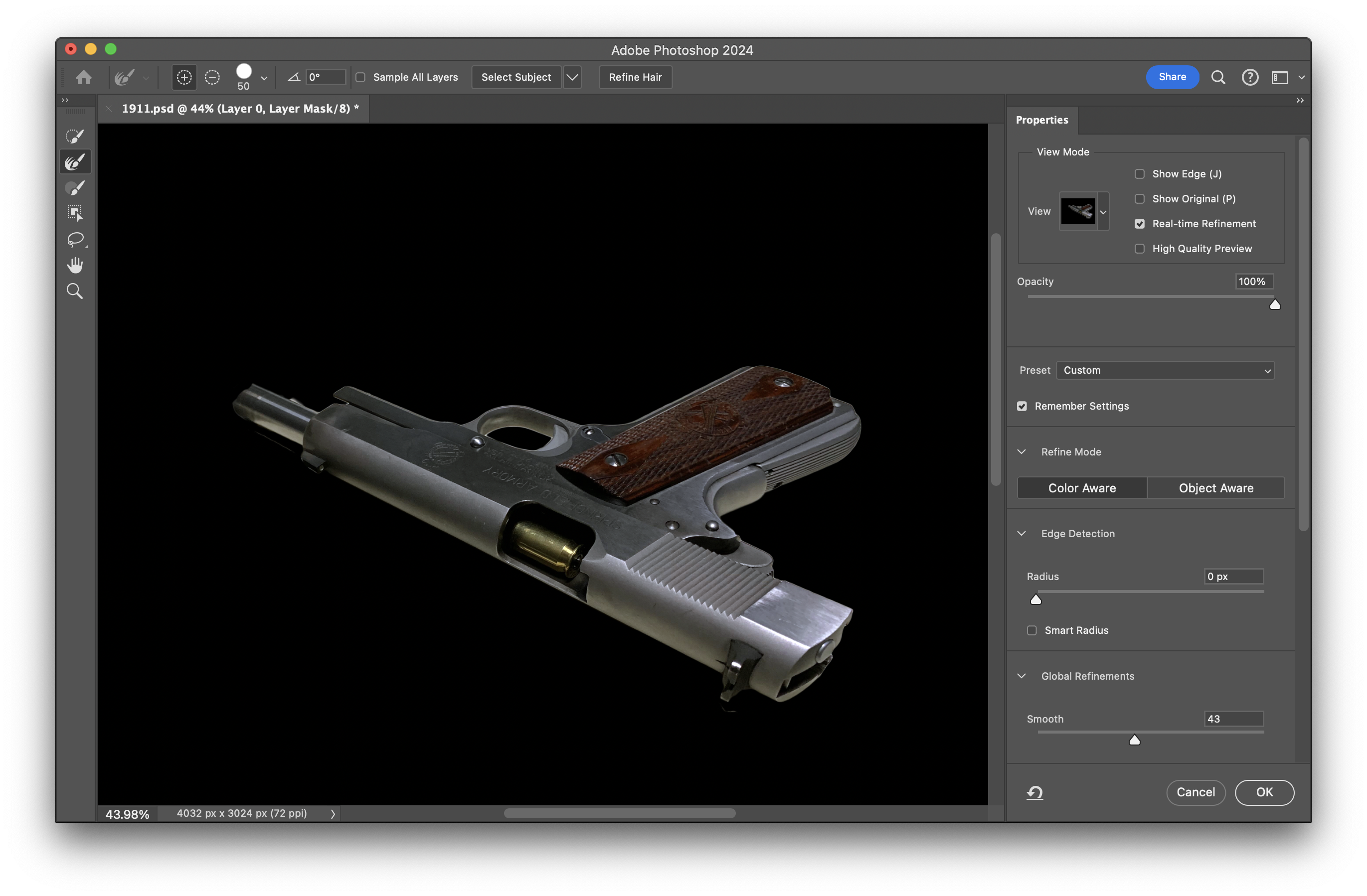Image resolution: width=1367 pixels, height=896 pixels.
Task: Collapse the Edge Detection section
Action: point(1021,533)
